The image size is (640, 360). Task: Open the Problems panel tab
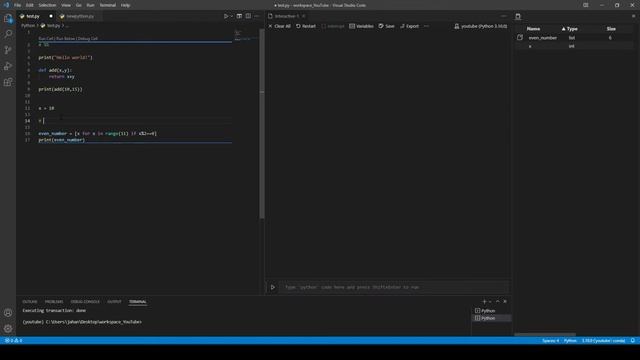tap(54, 302)
